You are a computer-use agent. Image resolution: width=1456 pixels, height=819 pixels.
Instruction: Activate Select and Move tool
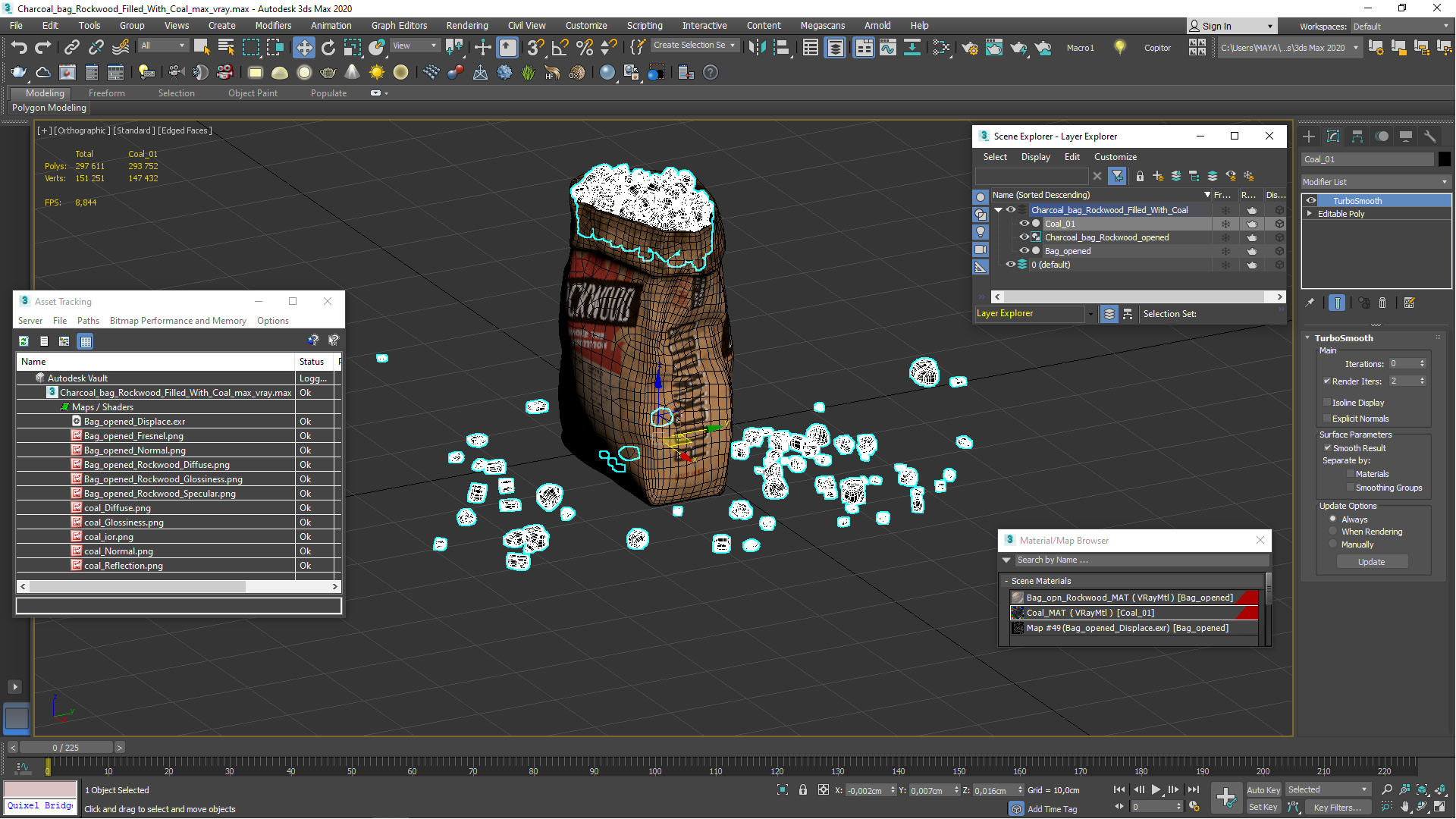303,47
